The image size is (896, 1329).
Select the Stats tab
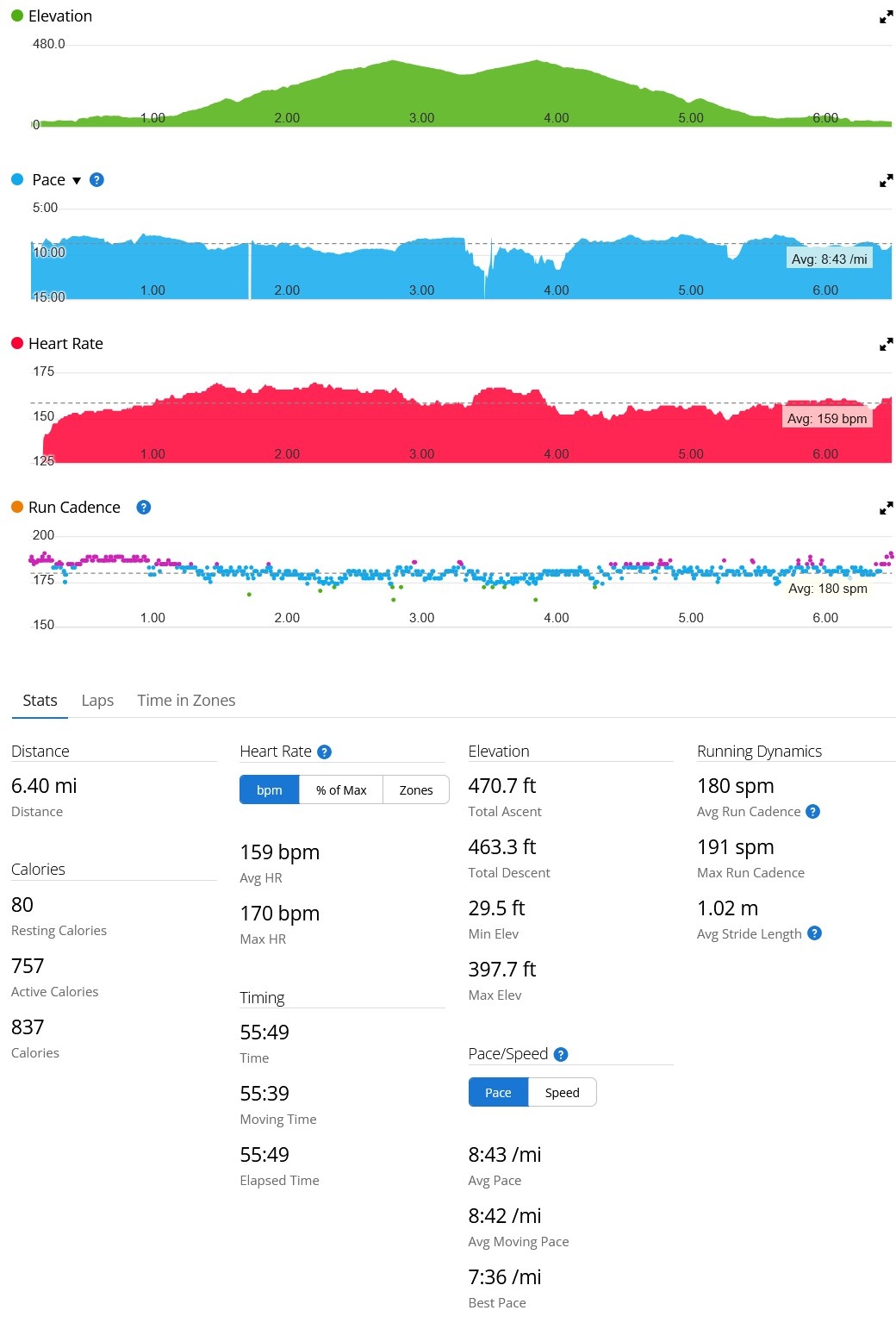40,700
